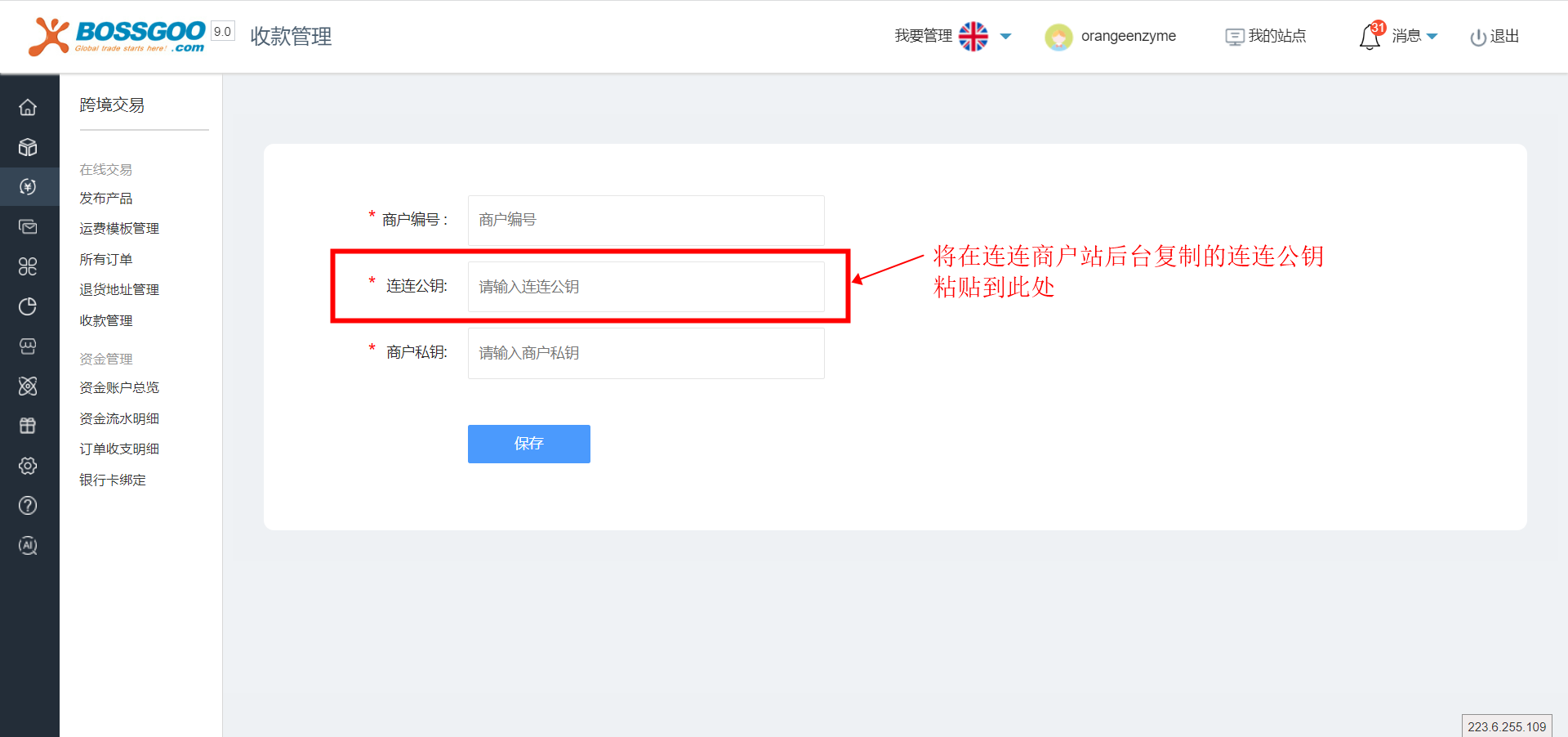
Task: Open 发布产品 in the side menu
Action: tap(106, 199)
